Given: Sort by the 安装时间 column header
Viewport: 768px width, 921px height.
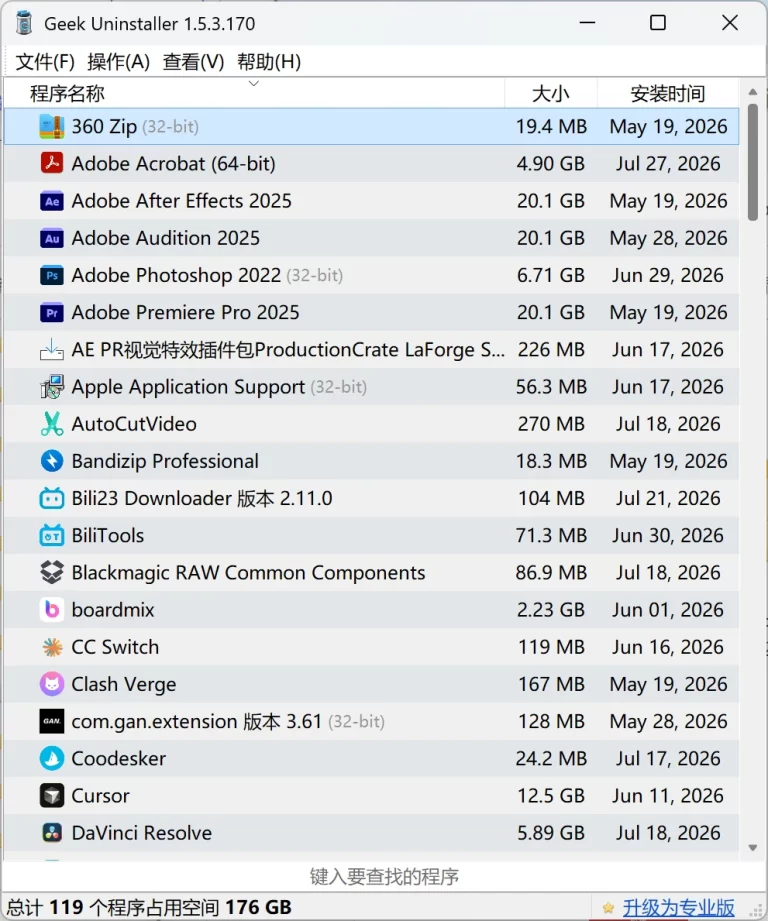Looking at the screenshot, I should click(x=668, y=93).
